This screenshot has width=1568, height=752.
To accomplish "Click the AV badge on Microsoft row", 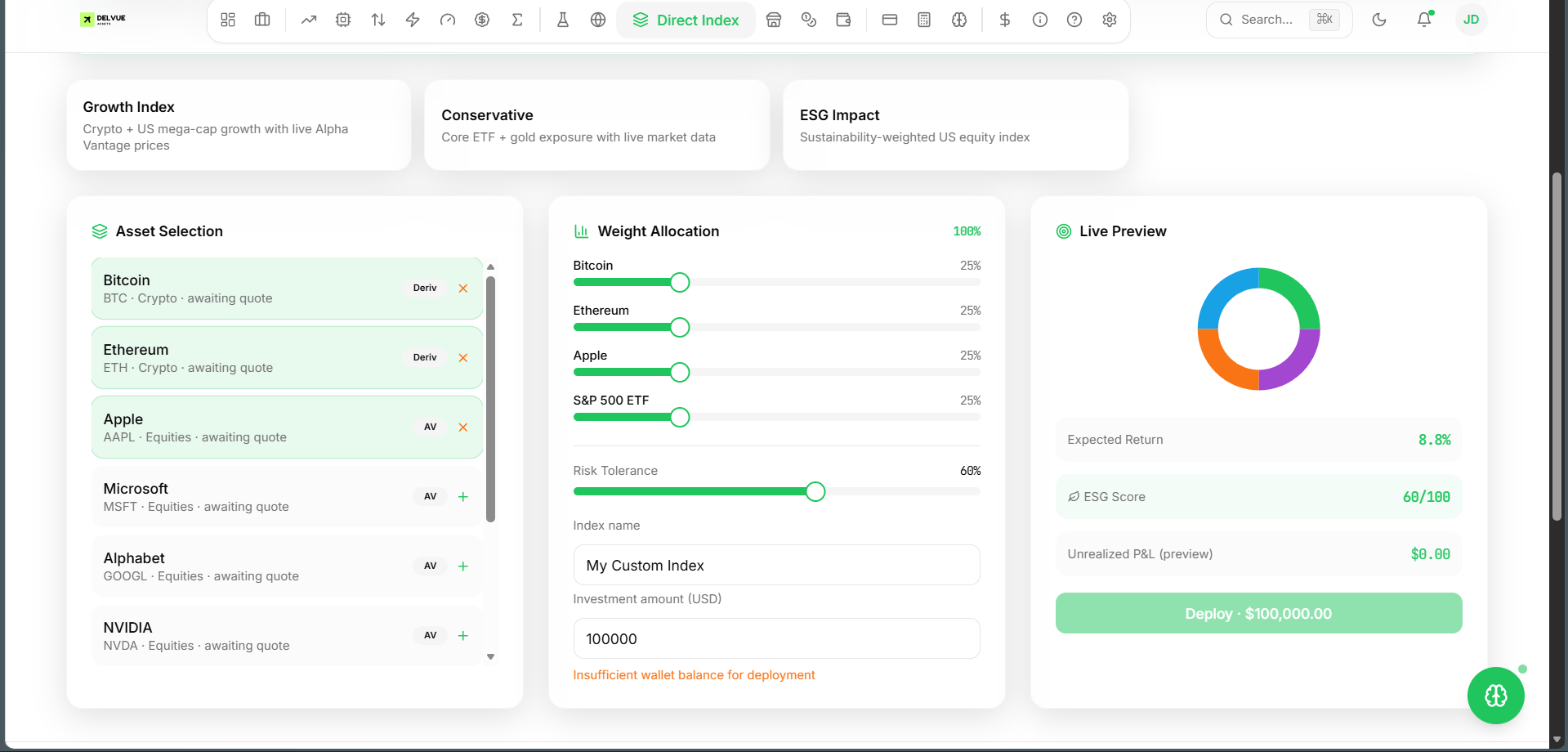I will click(431, 496).
